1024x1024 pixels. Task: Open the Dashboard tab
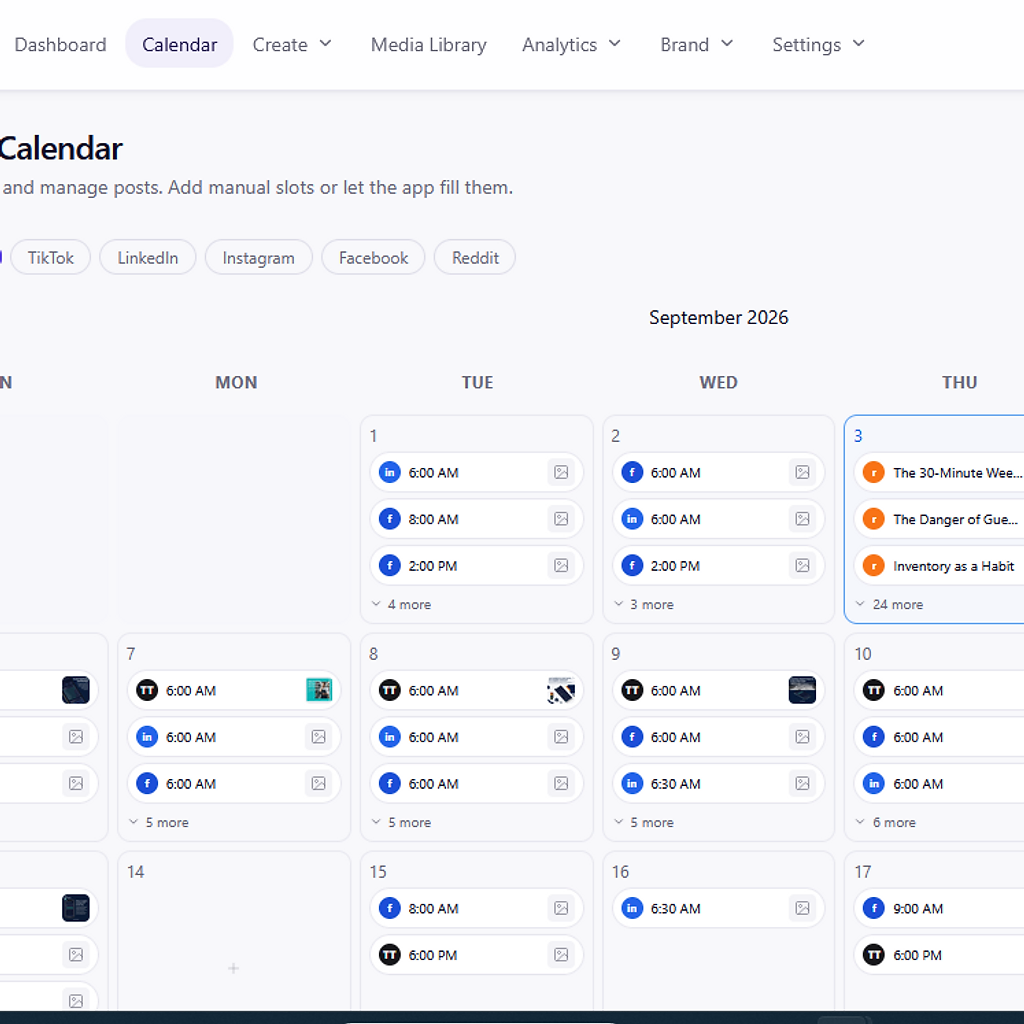coord(60,44)
